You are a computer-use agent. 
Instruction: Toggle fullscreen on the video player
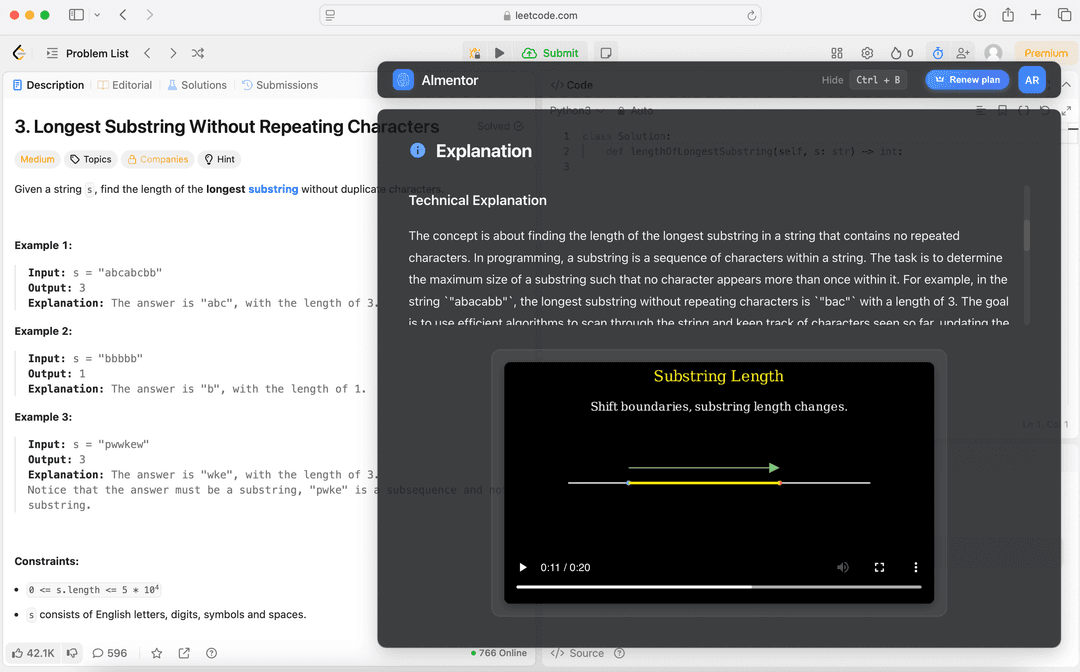click(879, 567)
